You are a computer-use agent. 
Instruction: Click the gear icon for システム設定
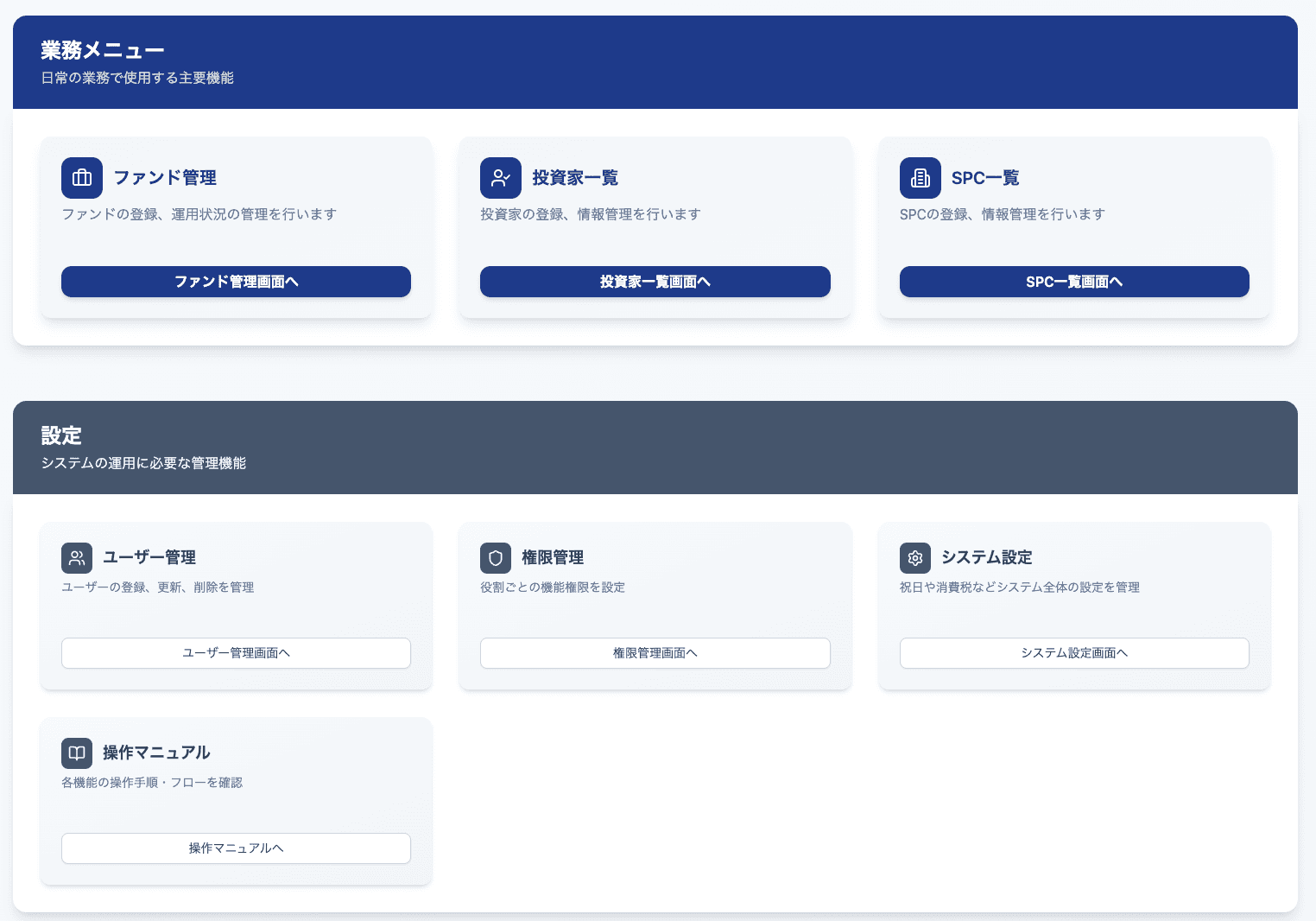coord(915,558)
